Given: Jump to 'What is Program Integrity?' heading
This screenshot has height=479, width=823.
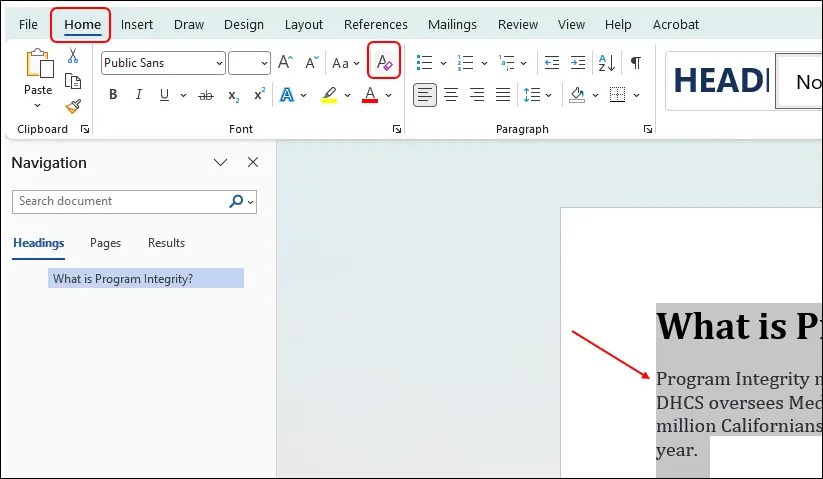Looking at the screenshot, I should point(146,279).
